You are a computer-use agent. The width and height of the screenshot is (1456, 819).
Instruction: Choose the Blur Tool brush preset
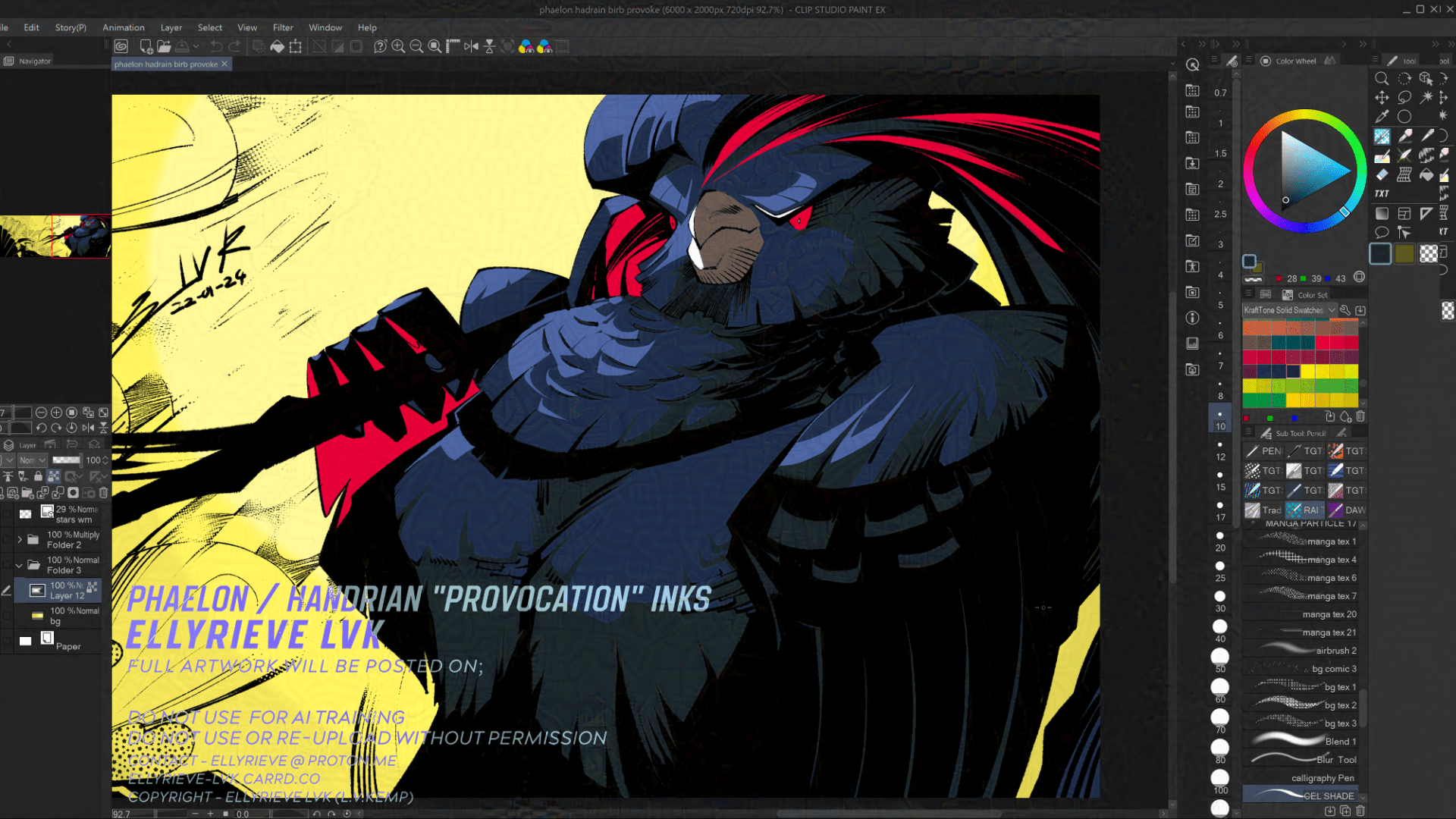pos(1303,759)
